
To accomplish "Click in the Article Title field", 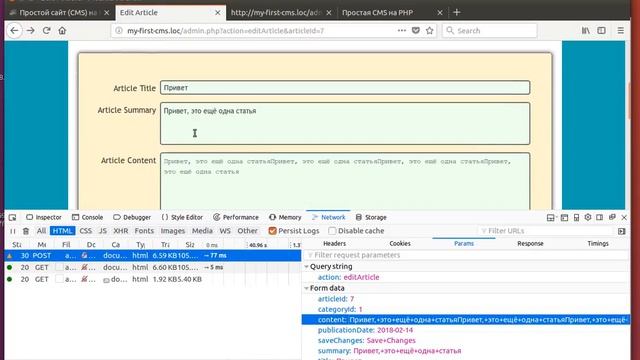I will point(345,88).
